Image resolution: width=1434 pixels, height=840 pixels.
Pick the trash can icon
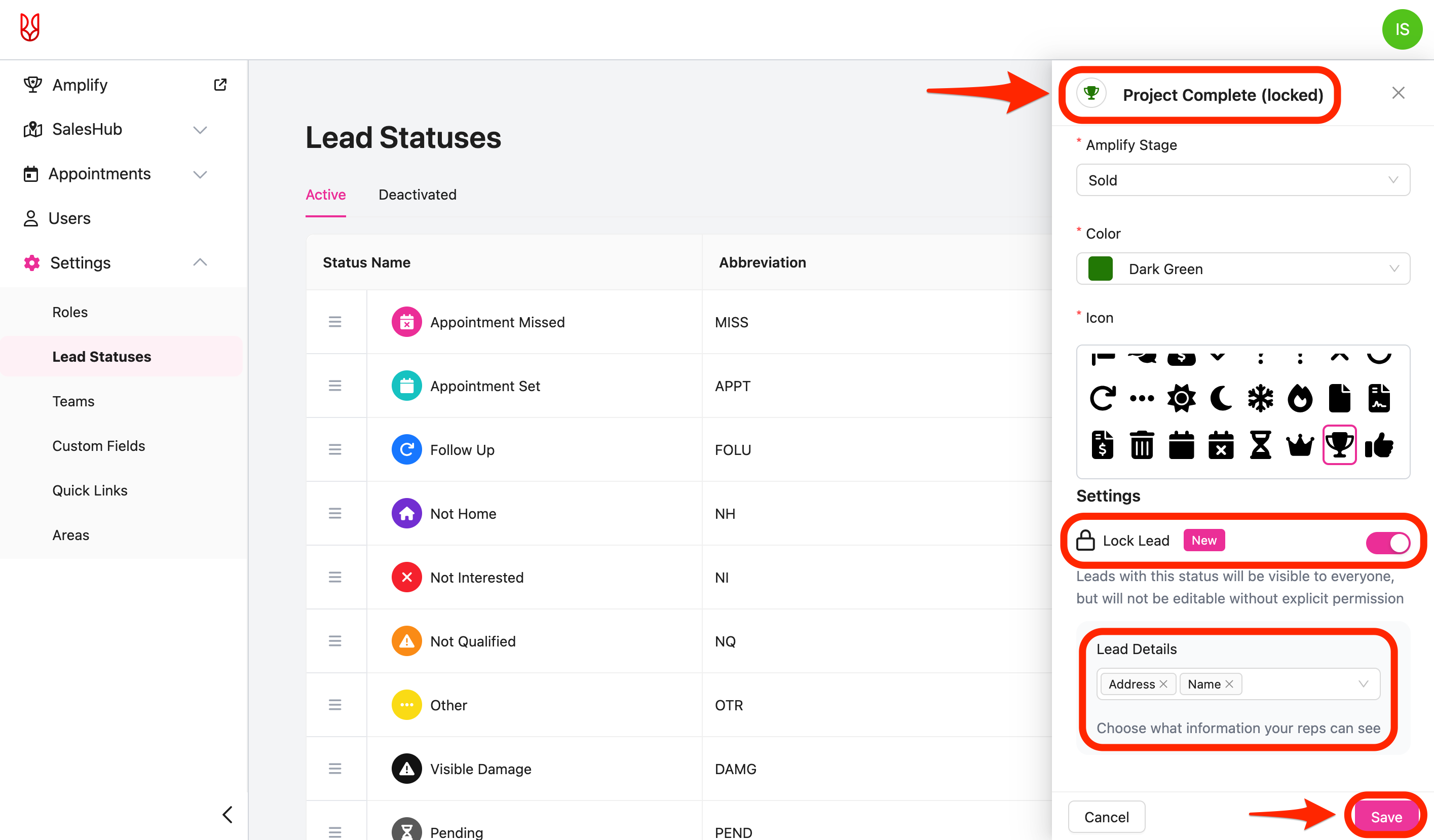point(1142,445)
